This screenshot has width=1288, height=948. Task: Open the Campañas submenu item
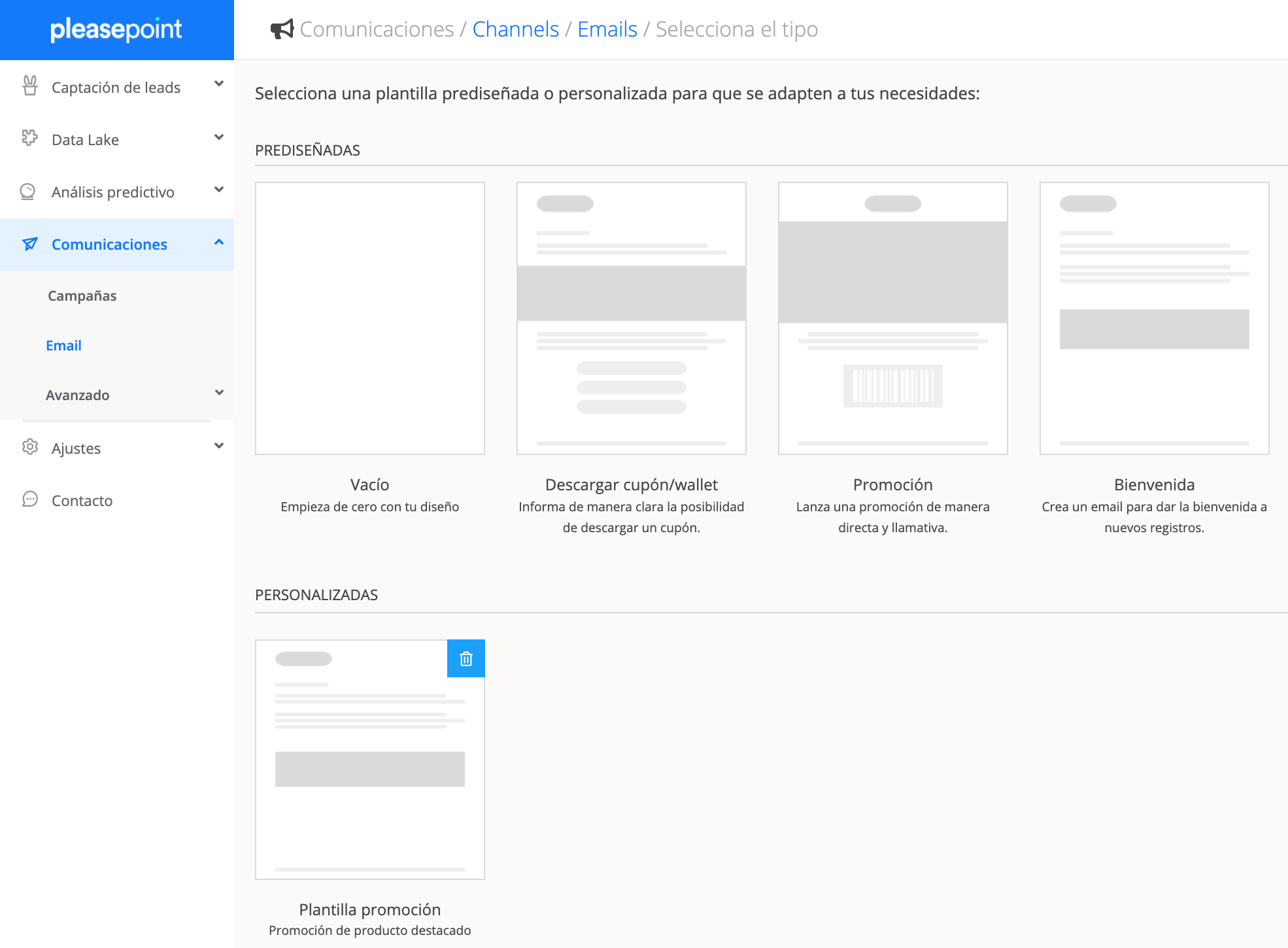point(82,296)
